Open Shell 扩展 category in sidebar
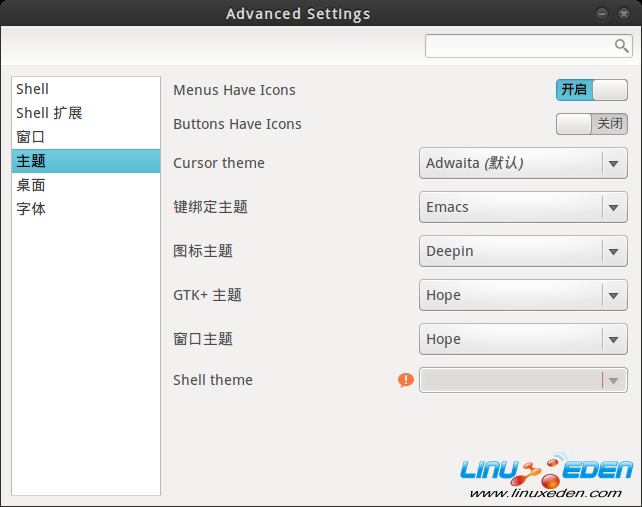The image size is (642, 507). pyautogui.click(x=49, y=113)
